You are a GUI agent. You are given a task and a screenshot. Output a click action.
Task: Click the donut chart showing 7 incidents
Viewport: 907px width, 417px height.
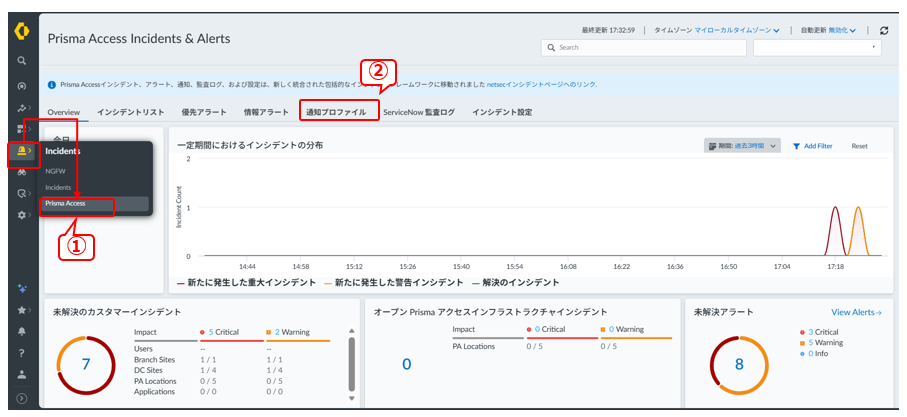(86, 364)
